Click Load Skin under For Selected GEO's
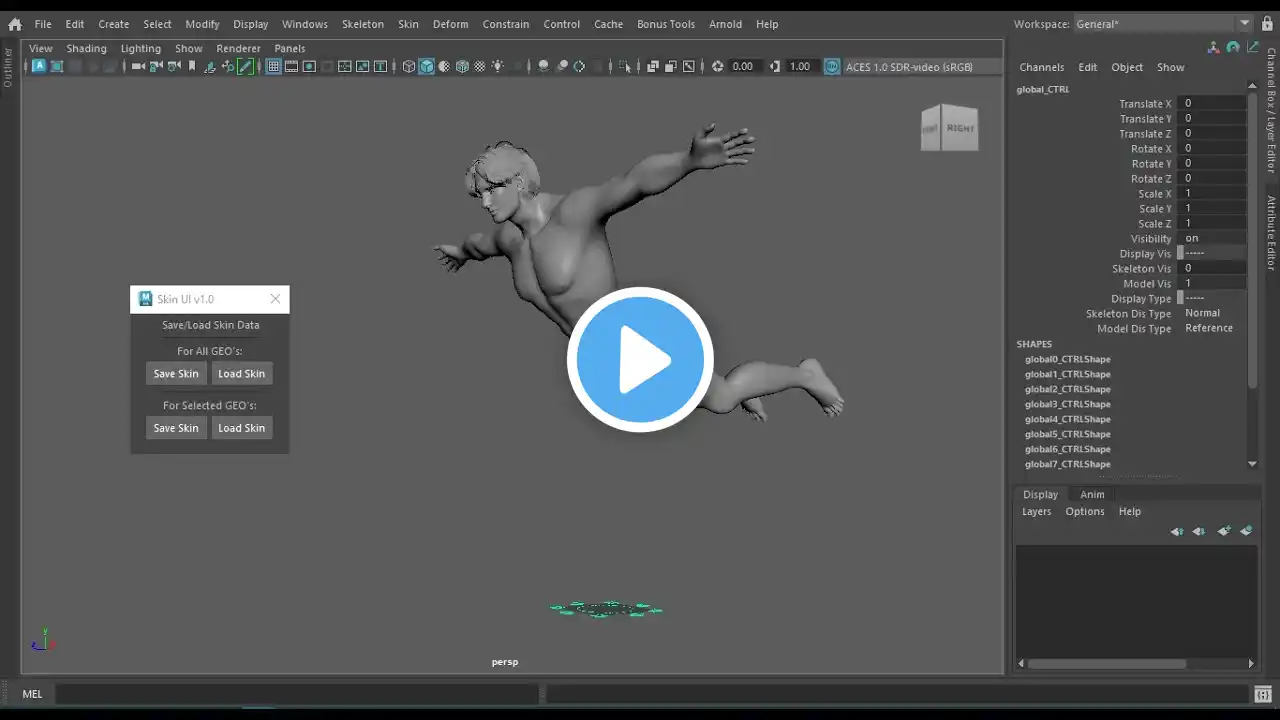 (242, 428)
